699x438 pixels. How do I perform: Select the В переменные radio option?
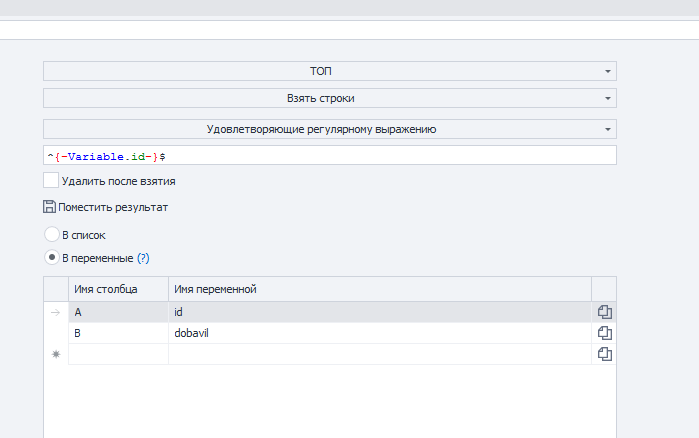(x=52, y=257)
